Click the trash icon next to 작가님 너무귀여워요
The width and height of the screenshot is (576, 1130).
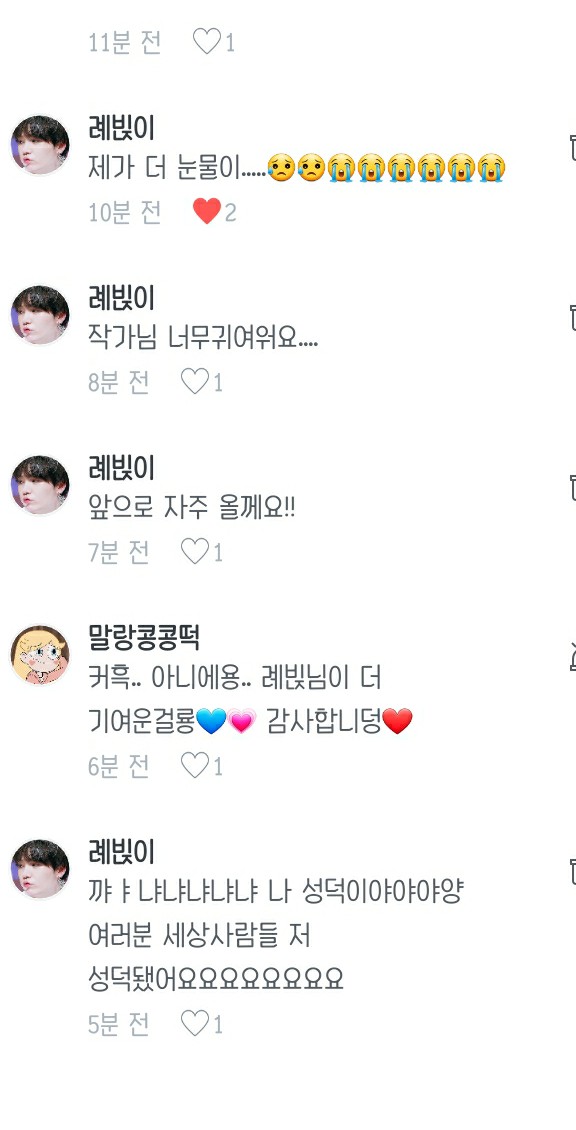coord(572,316)
